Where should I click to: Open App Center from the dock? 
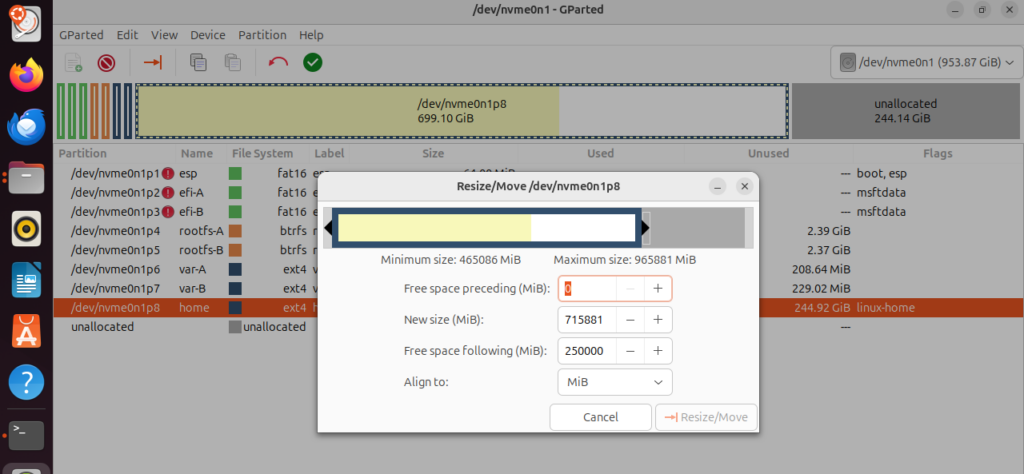click(x=26, y=331)
